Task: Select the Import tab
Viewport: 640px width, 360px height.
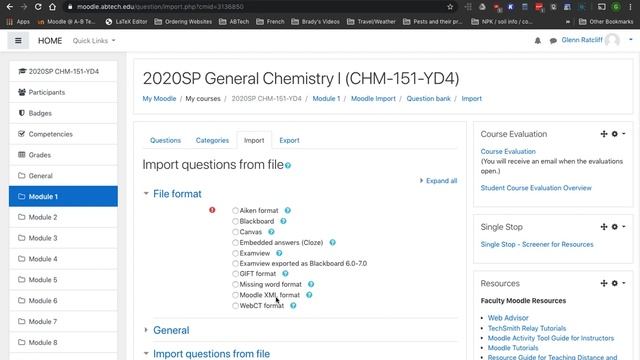Action: coord(254,140)
